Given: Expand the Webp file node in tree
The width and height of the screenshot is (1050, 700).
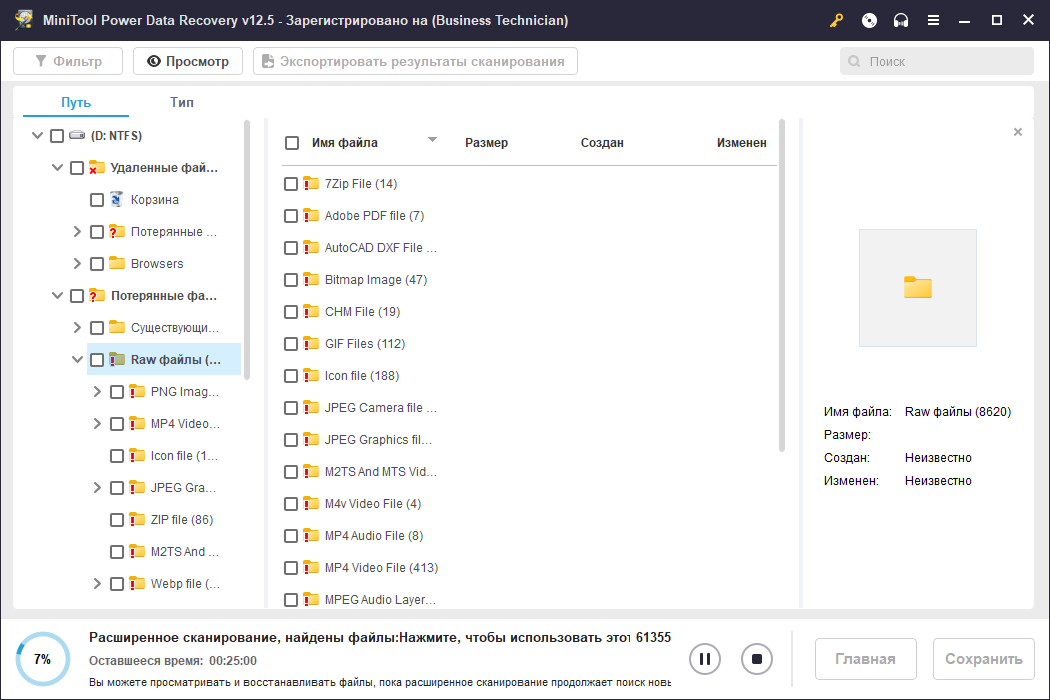Looking at the screenshot, I should [x=97, y=583].
